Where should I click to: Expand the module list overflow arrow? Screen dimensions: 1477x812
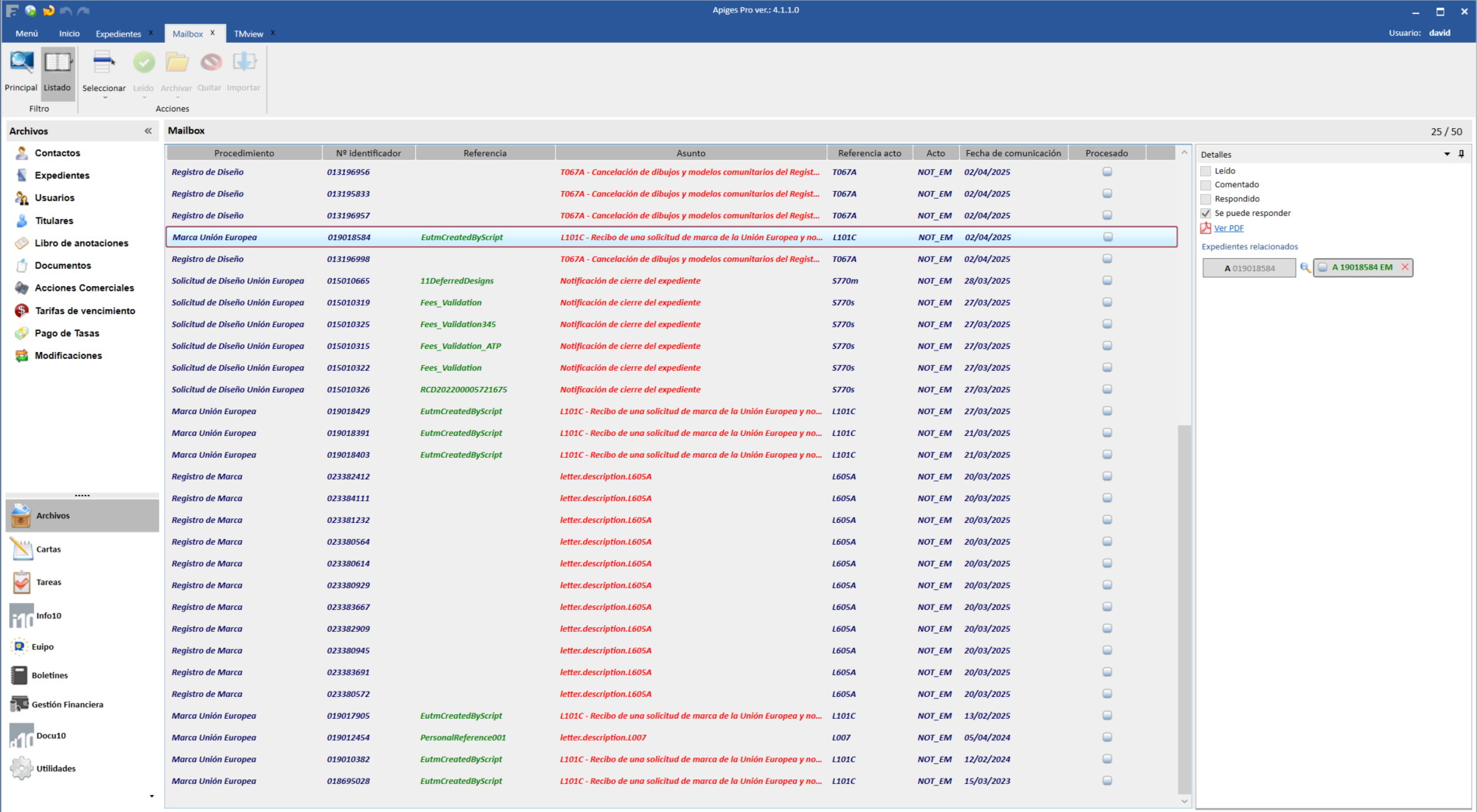[x=152, y=796]
